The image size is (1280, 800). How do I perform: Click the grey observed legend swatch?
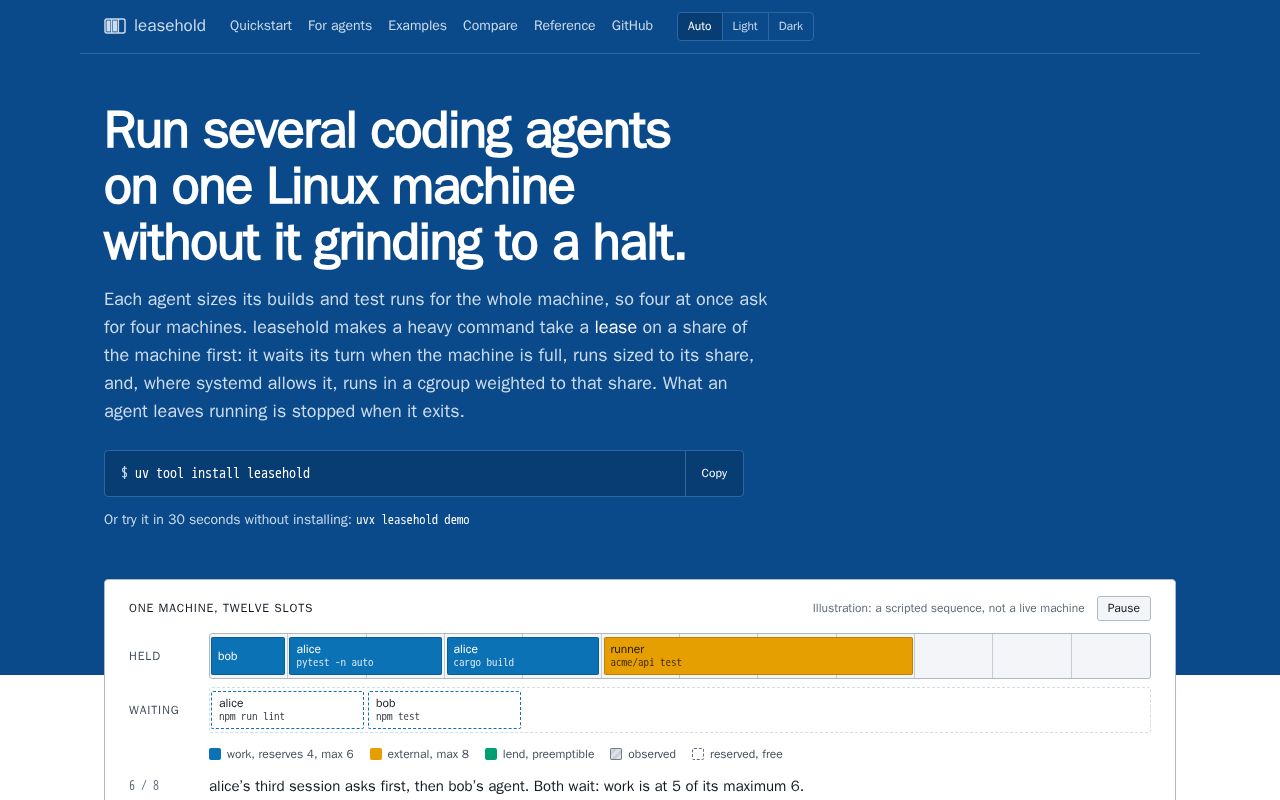[616, 754]
